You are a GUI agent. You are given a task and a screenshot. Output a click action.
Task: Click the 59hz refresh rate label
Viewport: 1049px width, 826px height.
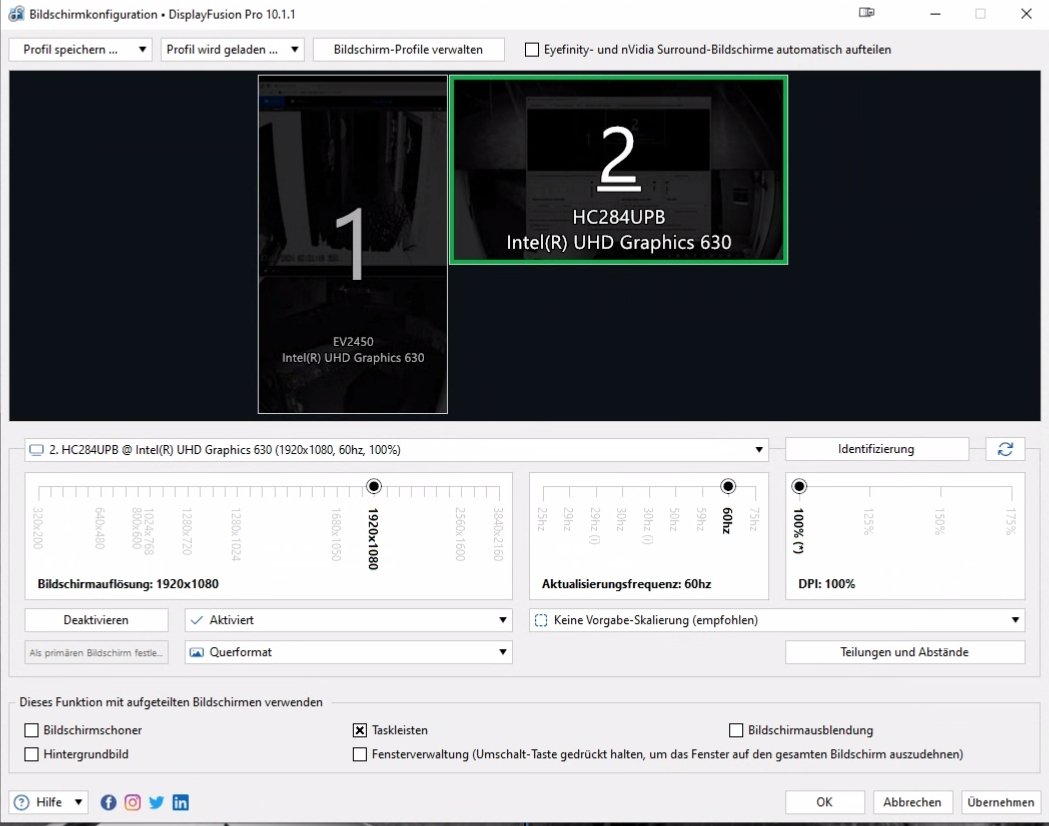click(x=701, y=520)
